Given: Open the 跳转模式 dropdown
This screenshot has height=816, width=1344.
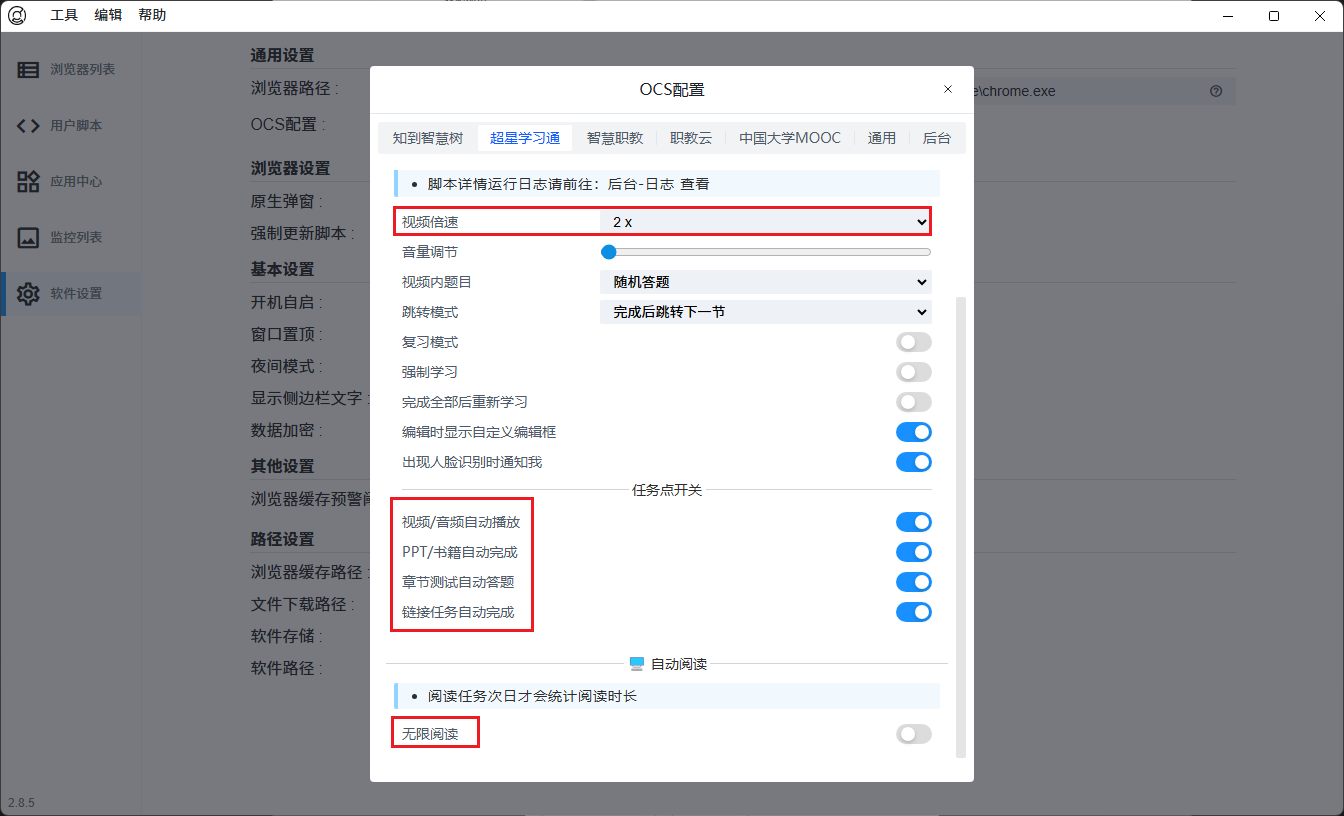Looking at the screenshot, I should coord(765,312).
